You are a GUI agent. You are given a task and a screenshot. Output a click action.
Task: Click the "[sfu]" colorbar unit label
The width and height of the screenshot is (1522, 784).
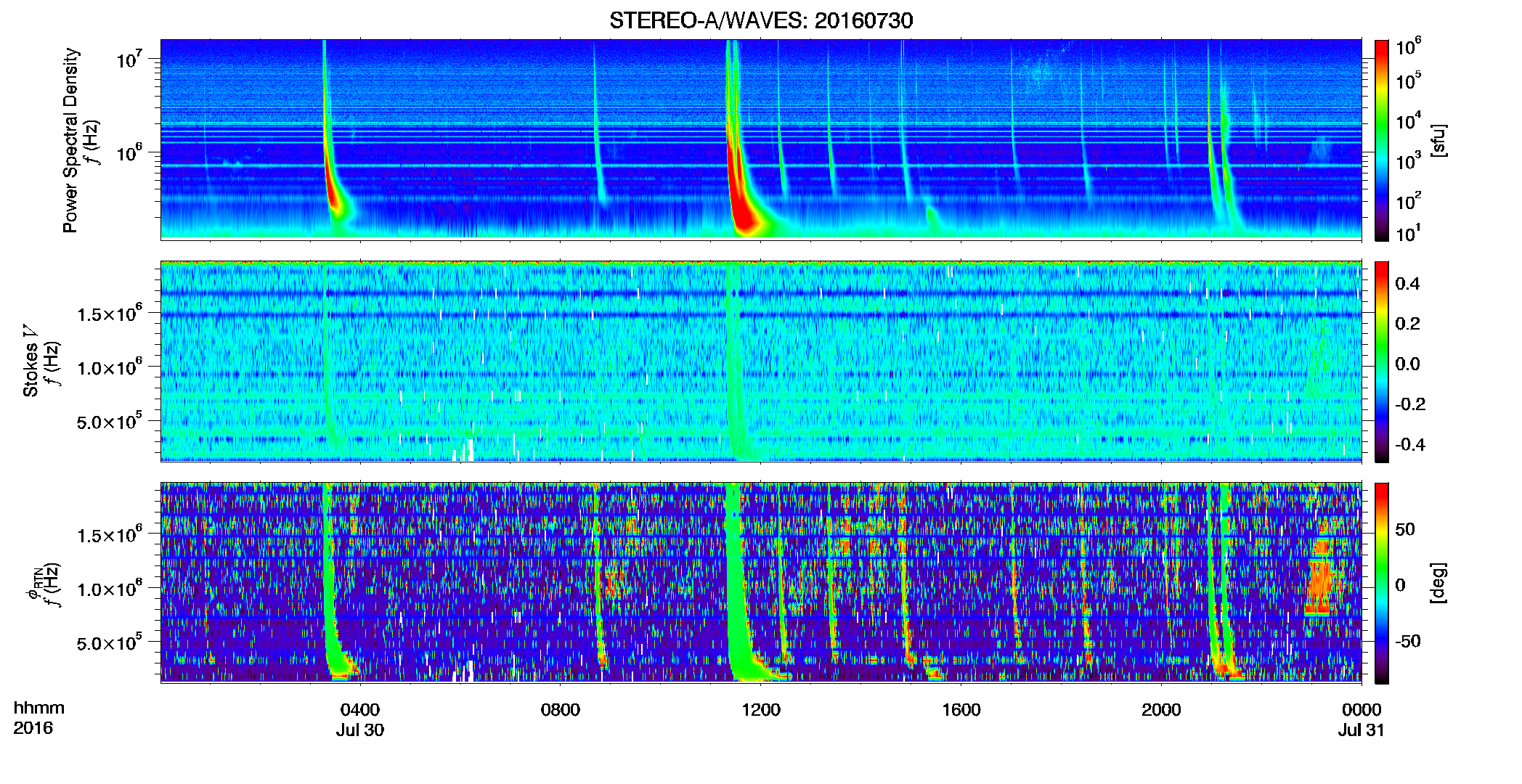pos(1438,140)
